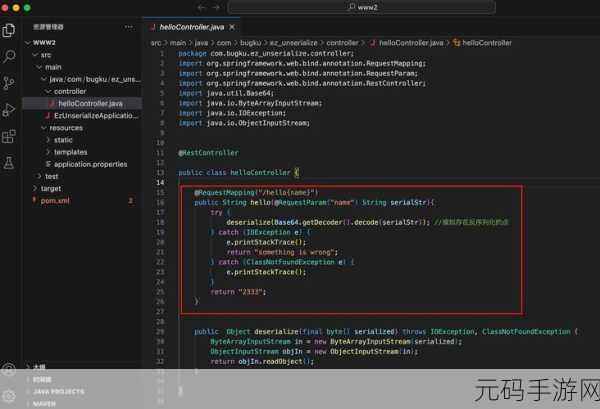Click the @RequestMapping annotation line
Viewport: 600px width, 409px height.
(256, 192)
